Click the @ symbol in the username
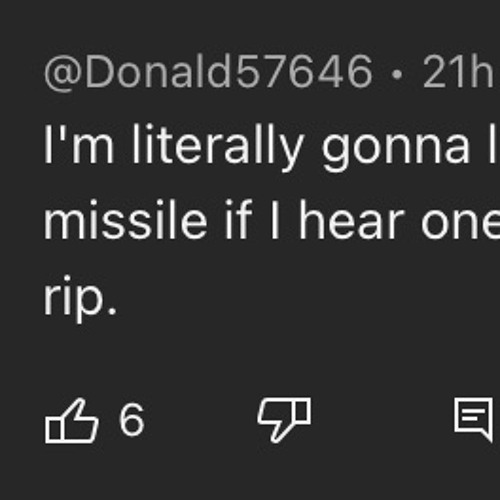The width and height of the screenshot is (500, 500). point(63,73)
